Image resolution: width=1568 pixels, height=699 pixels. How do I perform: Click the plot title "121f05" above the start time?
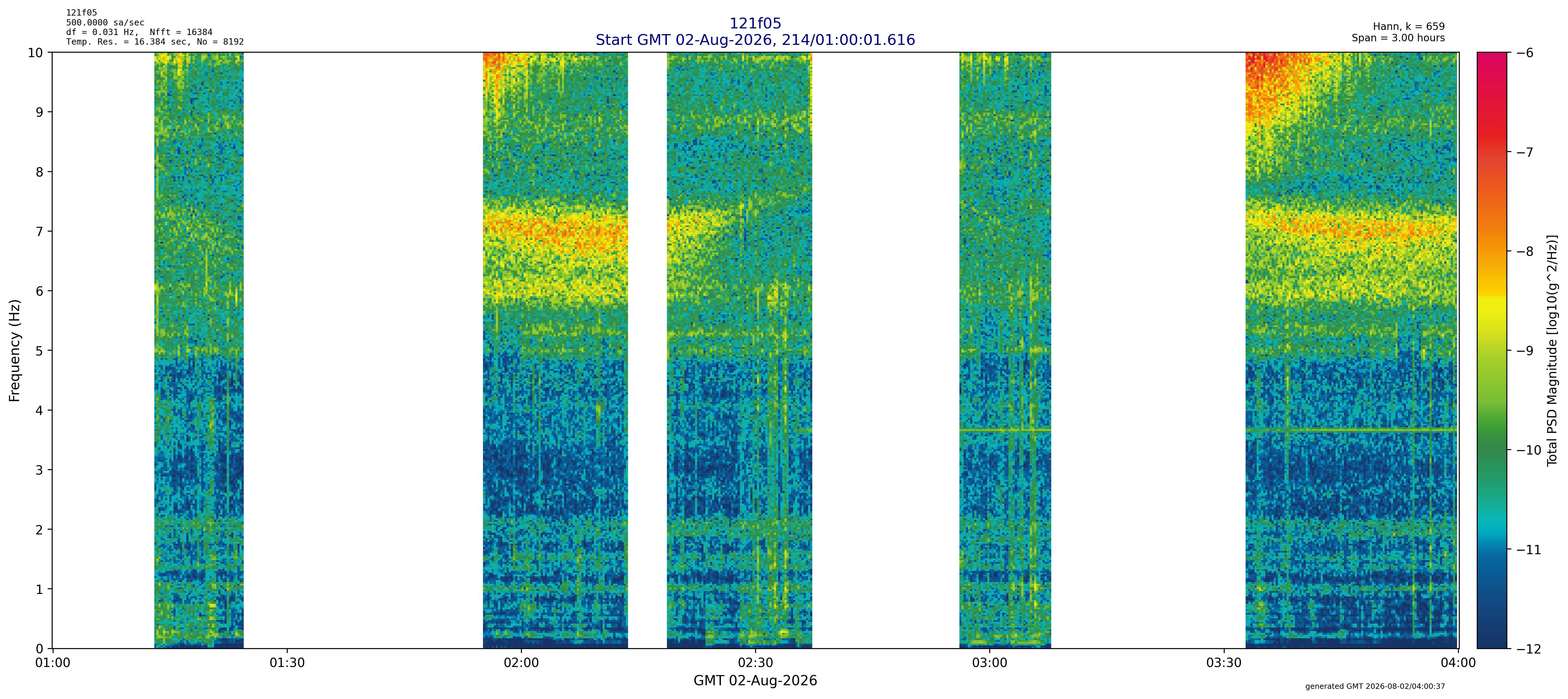pos(755,24)
